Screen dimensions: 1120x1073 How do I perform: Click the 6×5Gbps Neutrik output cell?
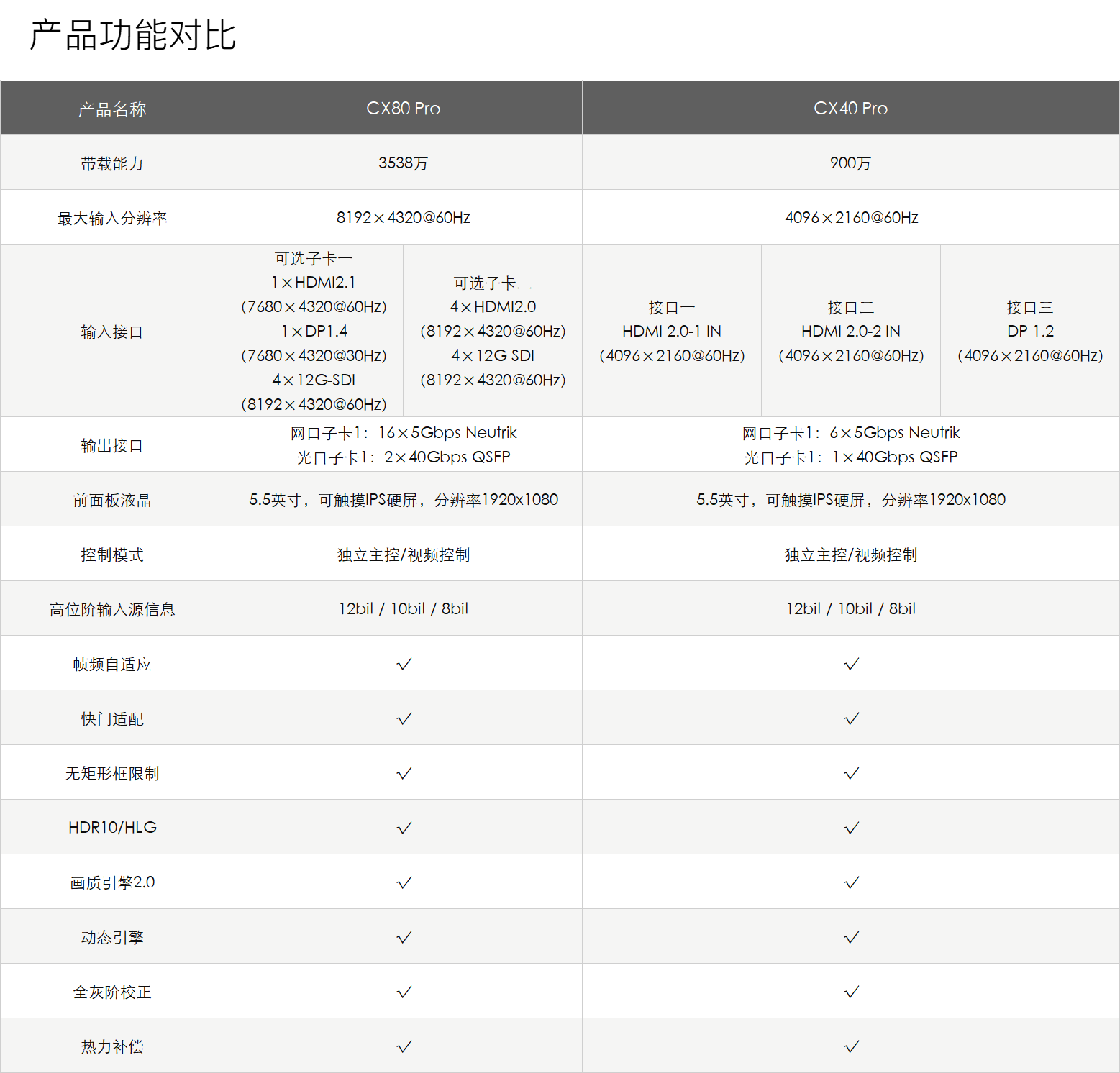(x=851, y=444)
